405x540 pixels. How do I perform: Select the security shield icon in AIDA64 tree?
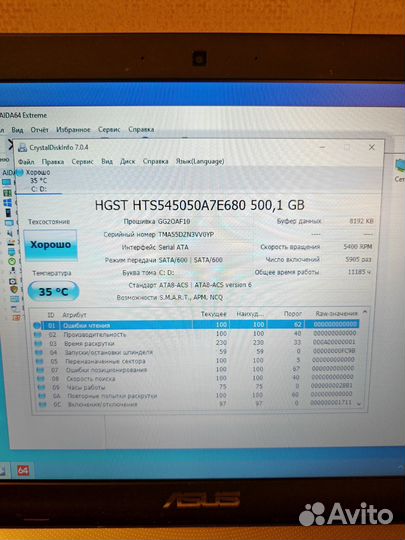[14, 290]
